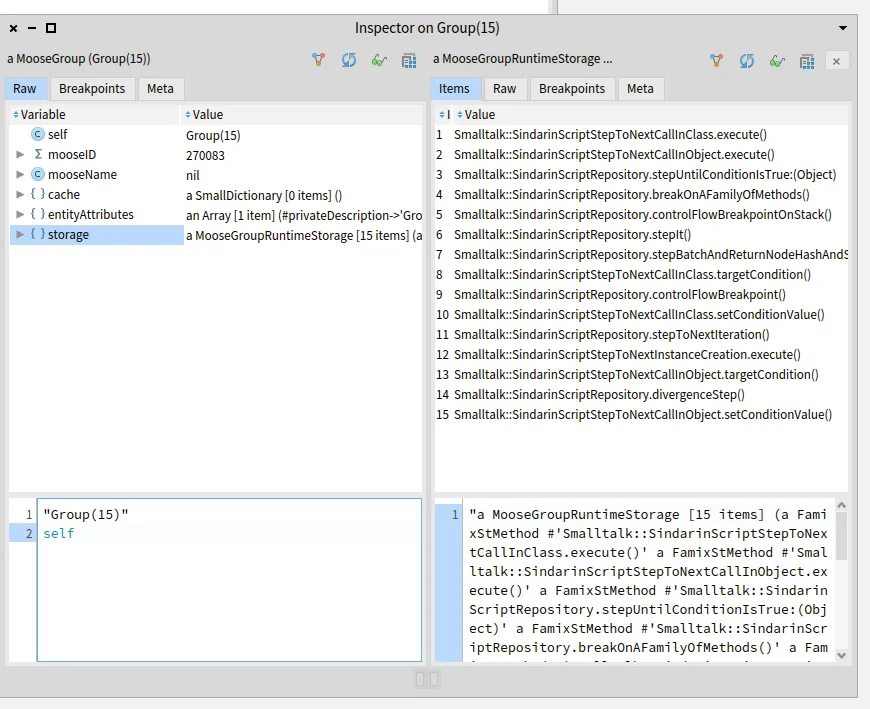Select item 14 divergenceStep()

[641, 394]
